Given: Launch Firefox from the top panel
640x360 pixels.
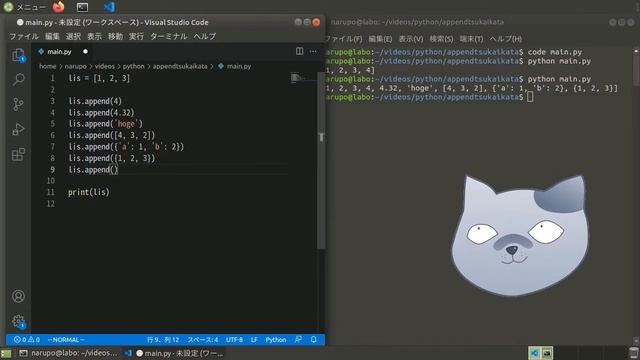Looking at the screenshot, I should point(59,7).
